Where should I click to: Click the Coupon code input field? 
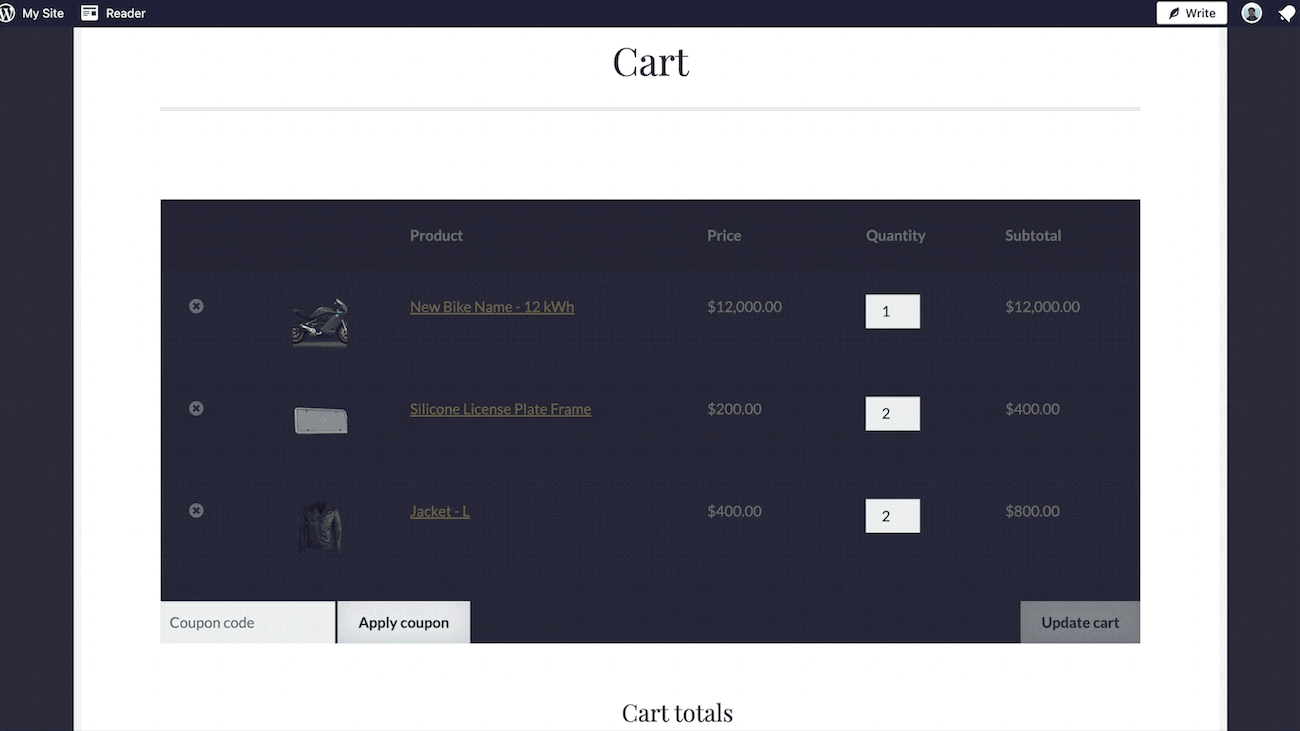[x=247, y=622]
